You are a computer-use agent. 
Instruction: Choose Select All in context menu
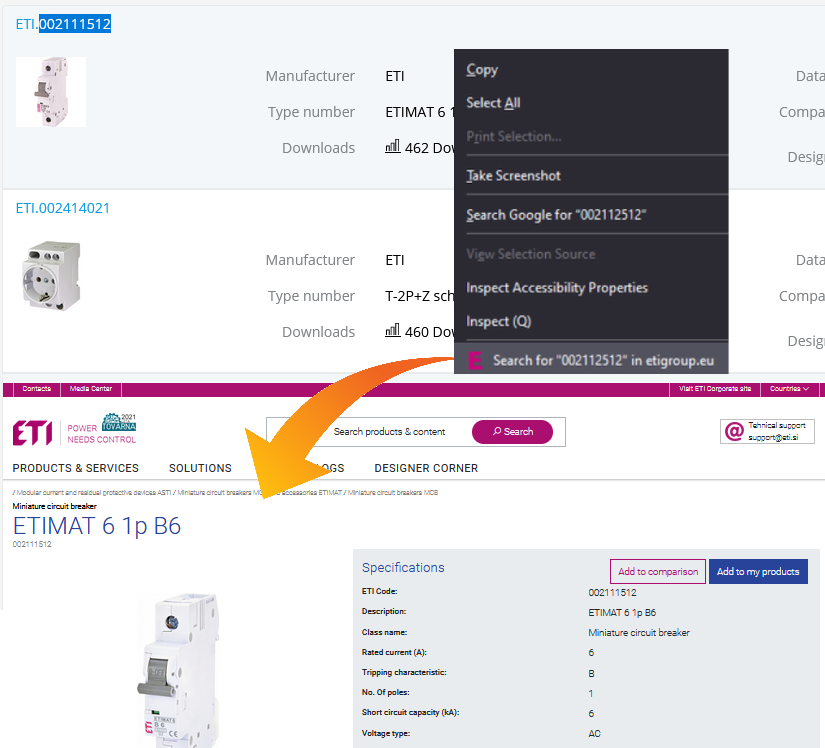click(493, 103)
